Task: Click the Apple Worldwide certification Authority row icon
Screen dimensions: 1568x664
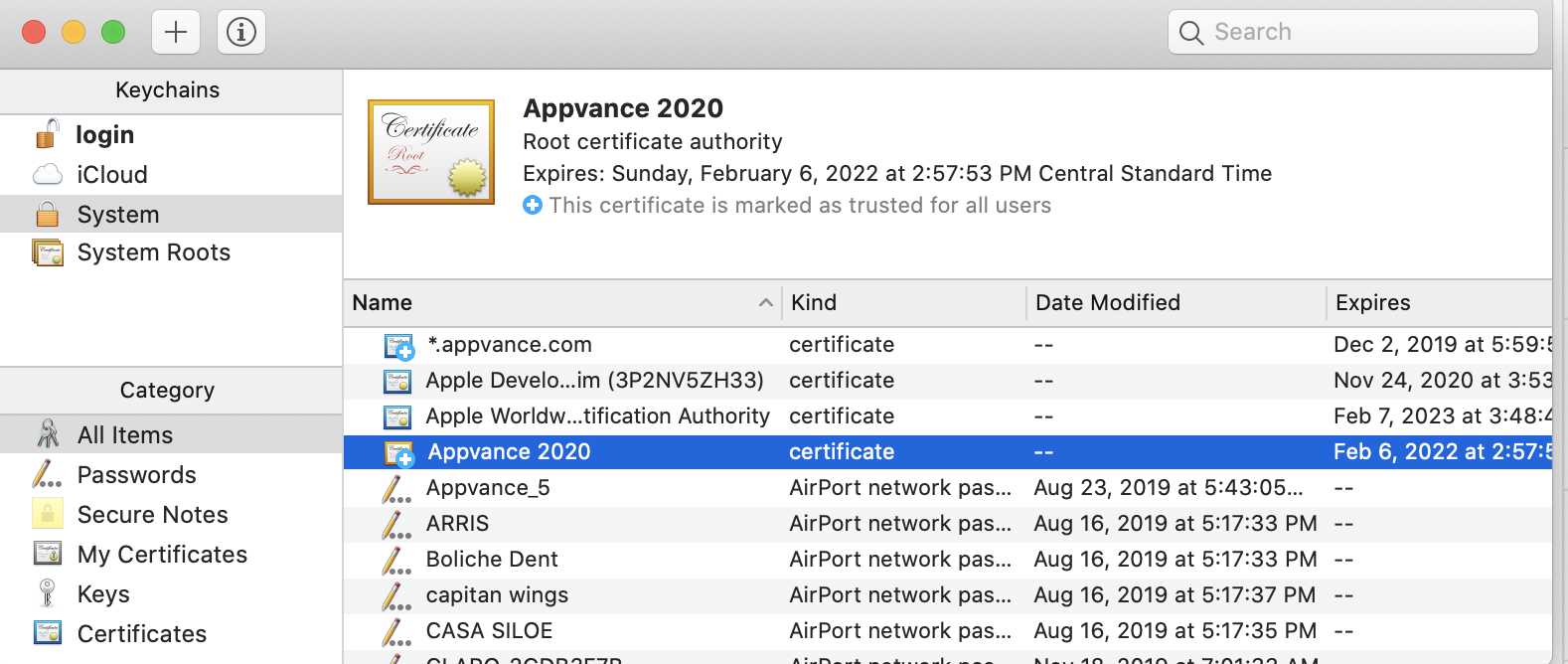Action: (x=397, y=416)
